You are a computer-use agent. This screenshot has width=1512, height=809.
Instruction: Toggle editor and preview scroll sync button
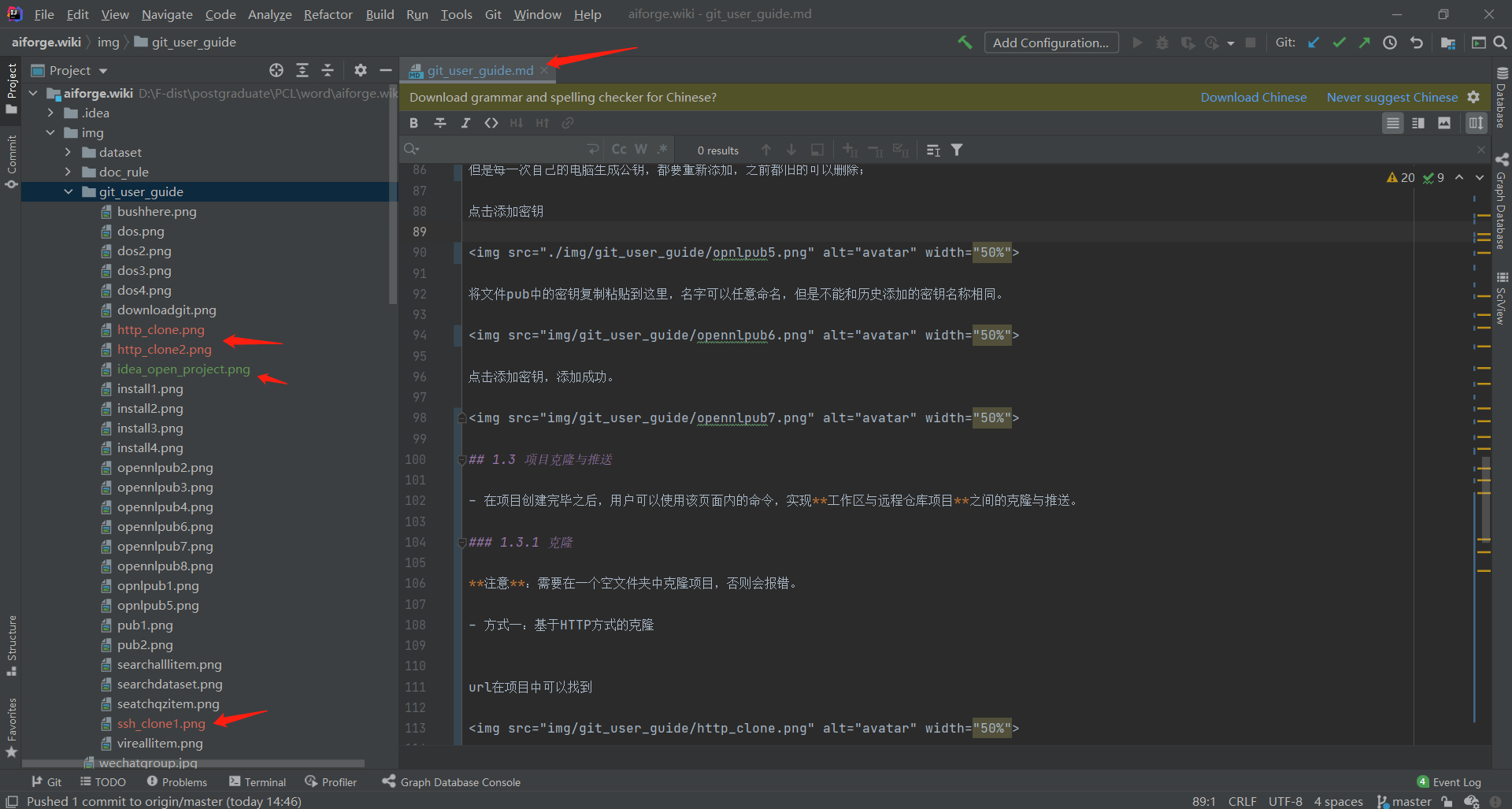1476,123
